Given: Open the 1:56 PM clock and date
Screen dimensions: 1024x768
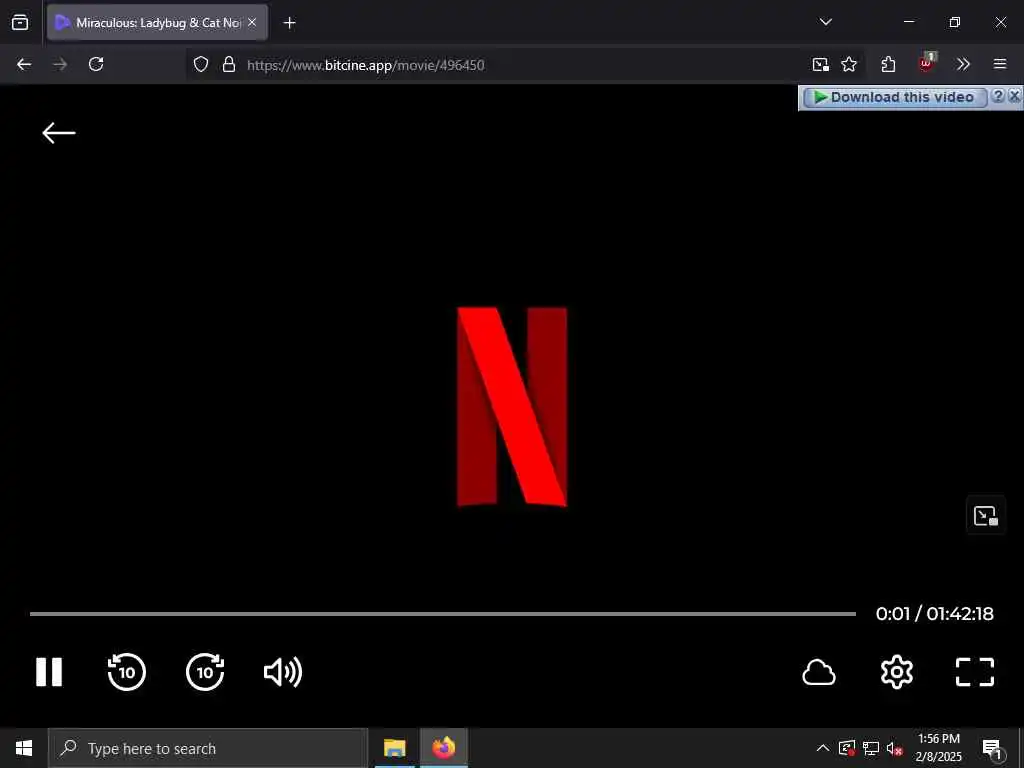Looking at the screenshot, I should [x=939, y=748].
